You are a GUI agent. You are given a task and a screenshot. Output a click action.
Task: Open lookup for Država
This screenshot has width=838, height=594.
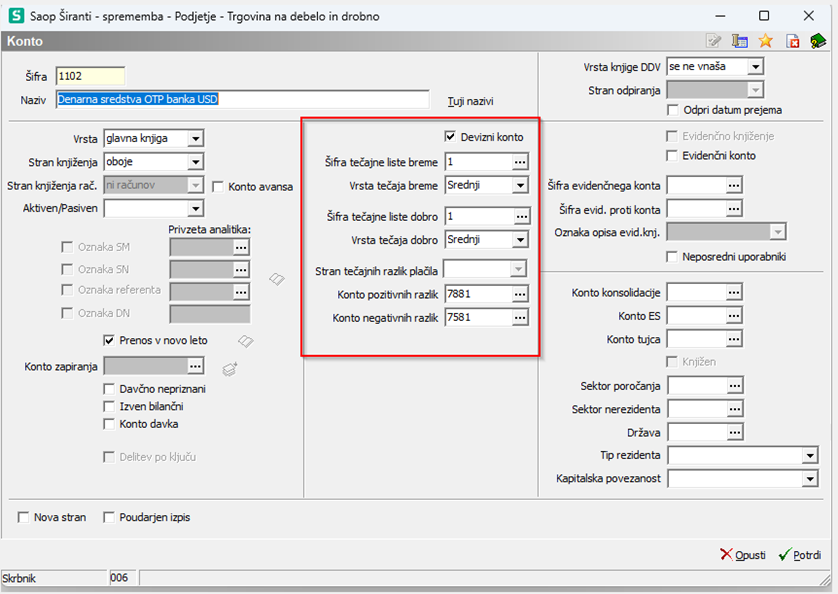pyautogui.click(x=735, y=432)
